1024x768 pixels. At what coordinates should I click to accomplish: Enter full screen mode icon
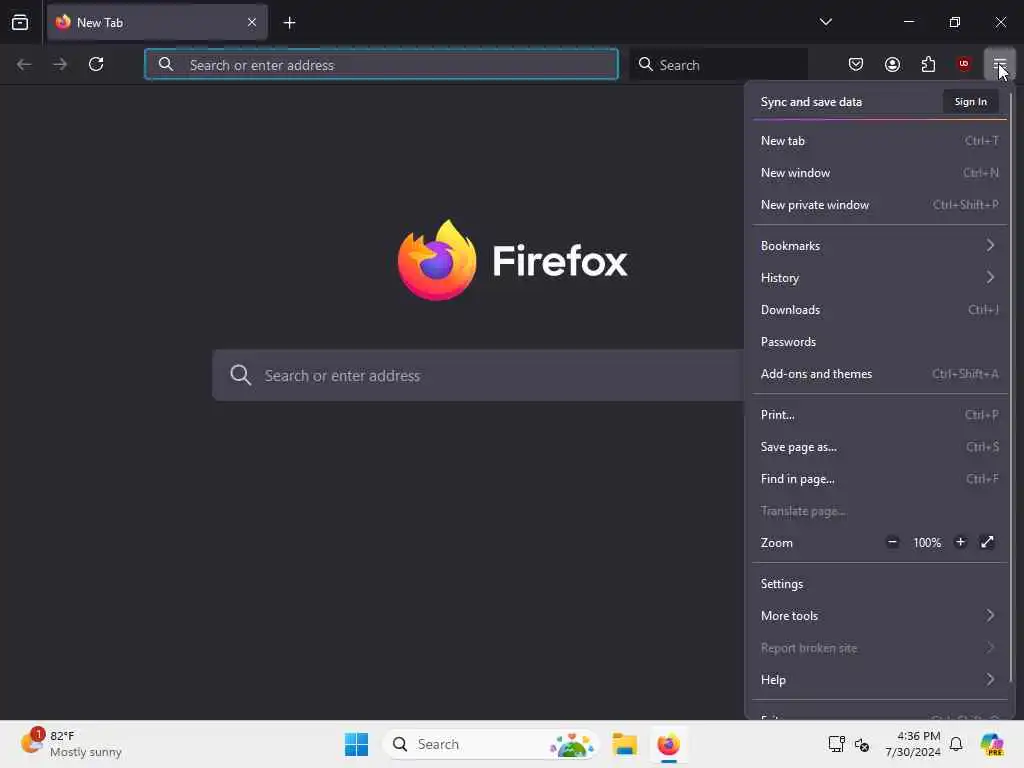pyautogui.click(x=987, y=542)
